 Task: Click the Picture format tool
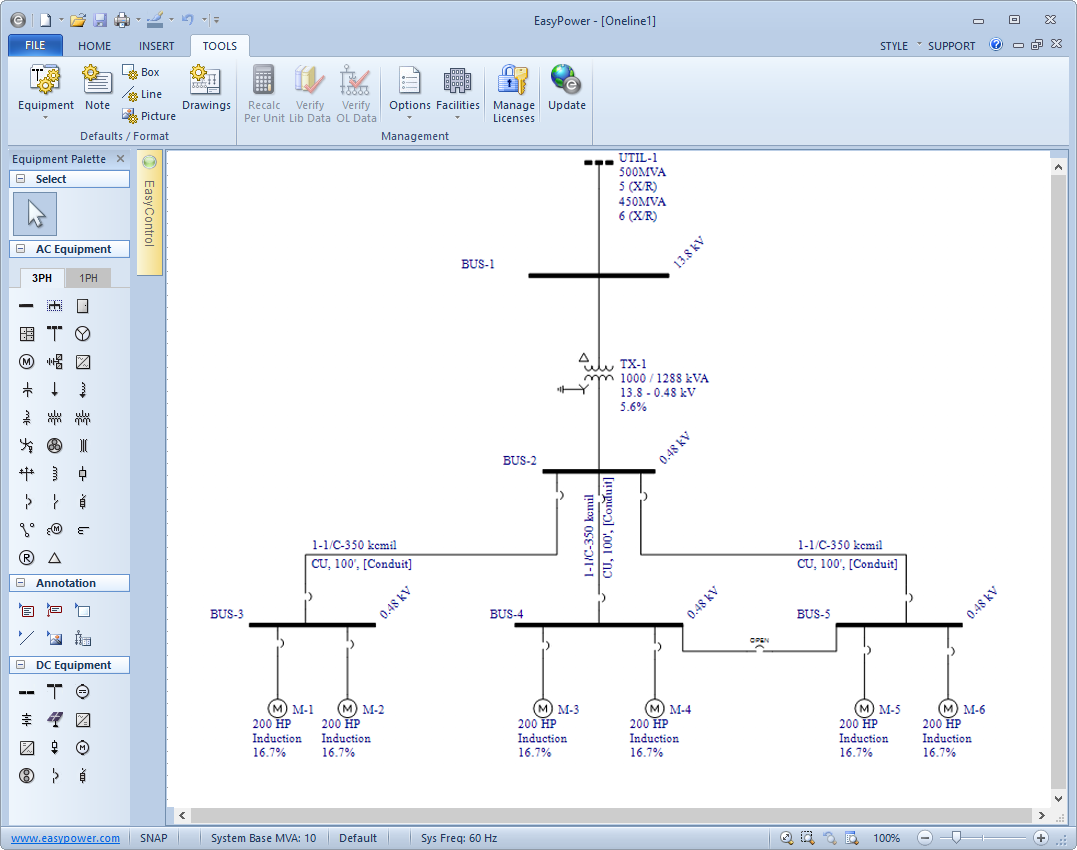[x=148, y=116]
